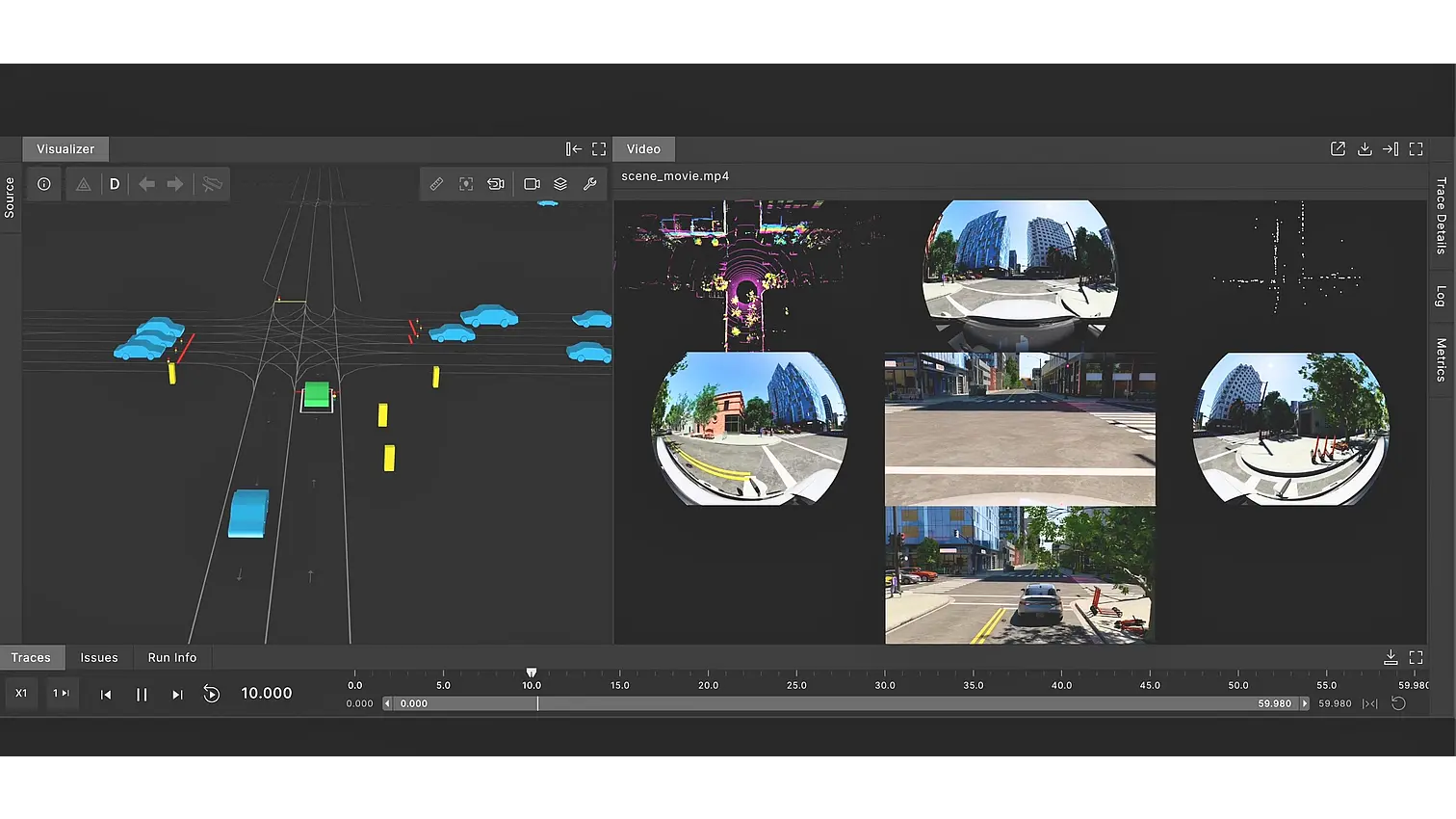This screenshot has height=819, width=1456.
Task: Expand the Trace Details side panel
Action: 1442,215
